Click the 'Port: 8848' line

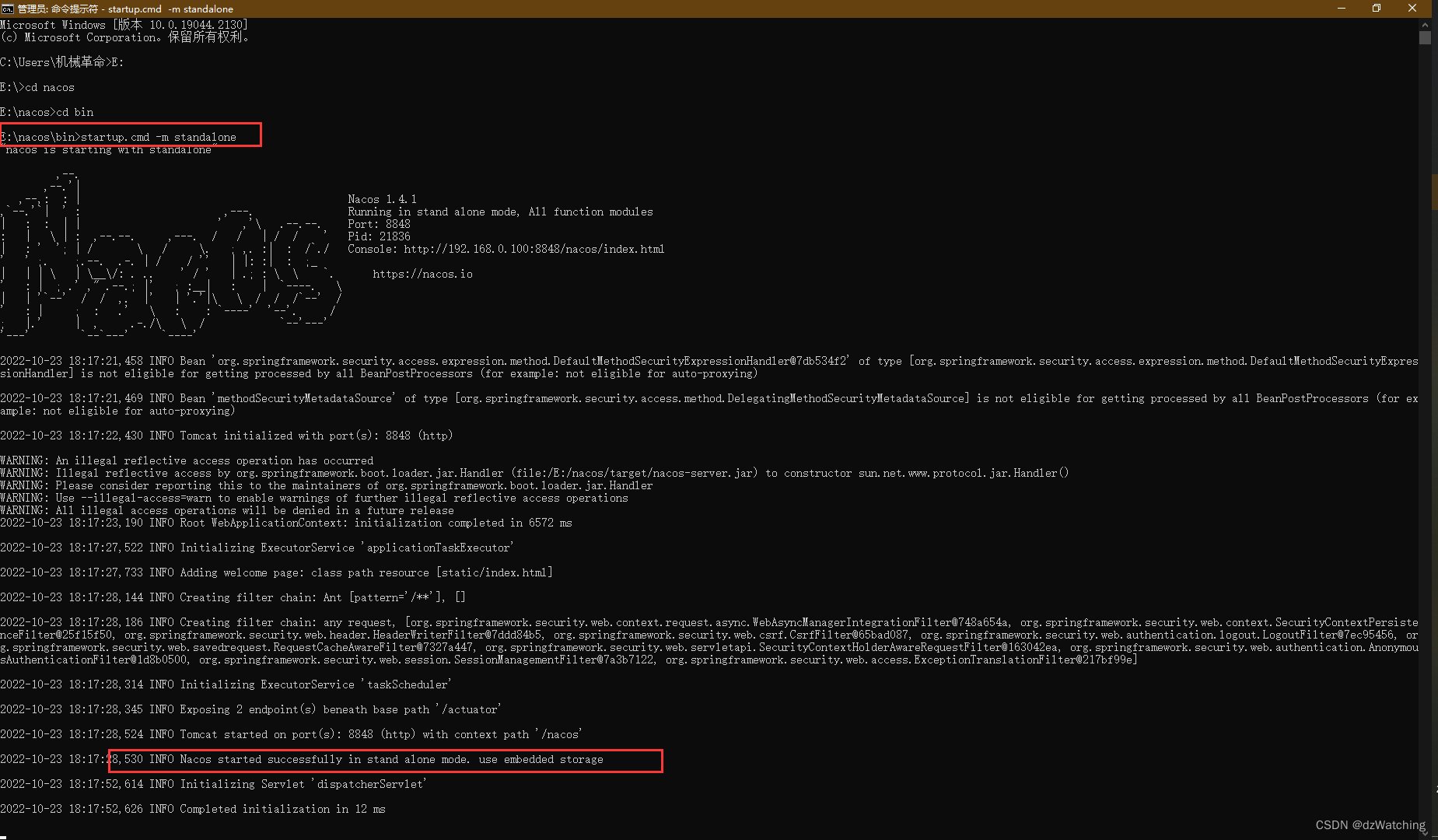(379, 224)
